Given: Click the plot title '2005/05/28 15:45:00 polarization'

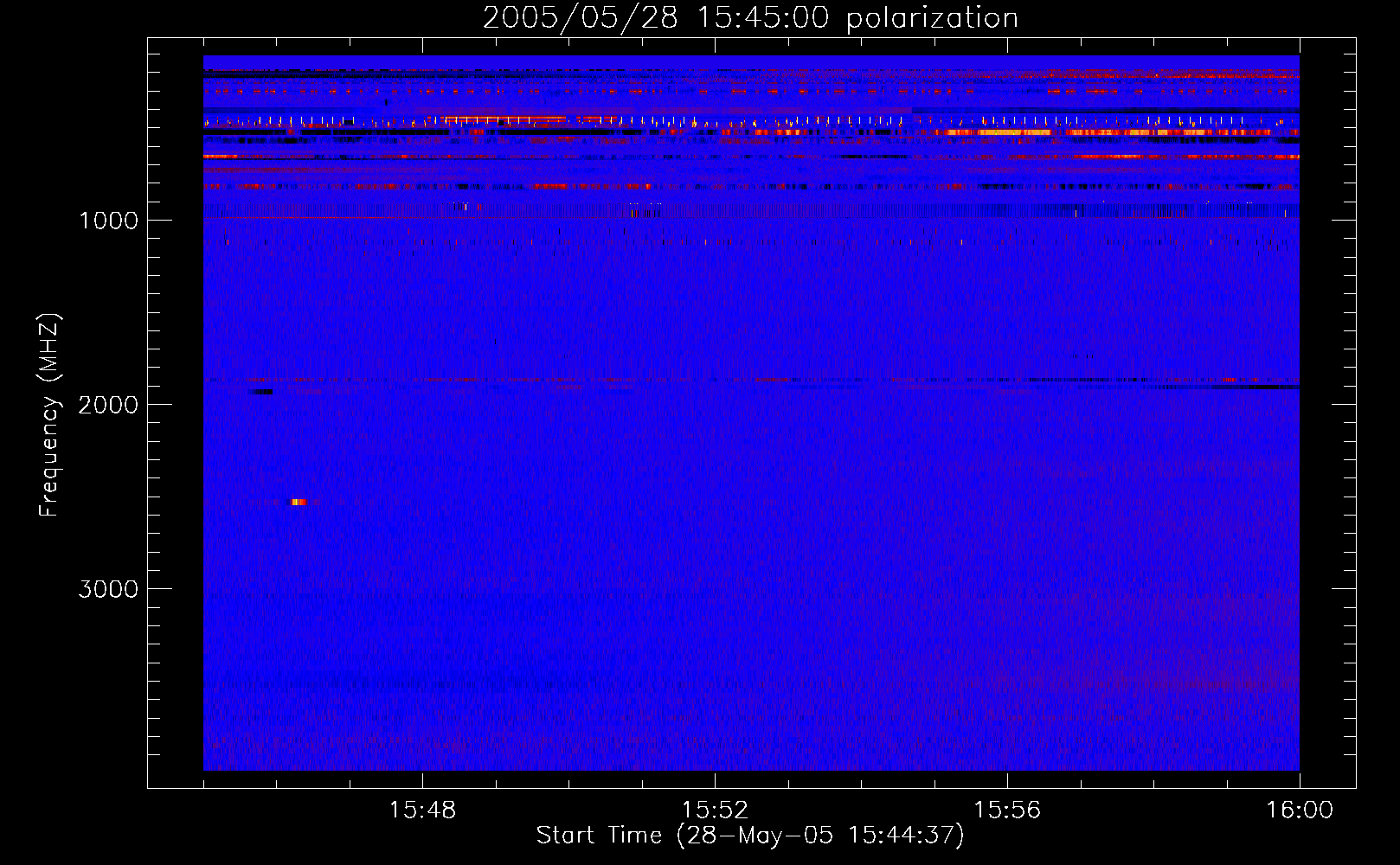Looking at the screenshot, I should (x=750, y=17).
